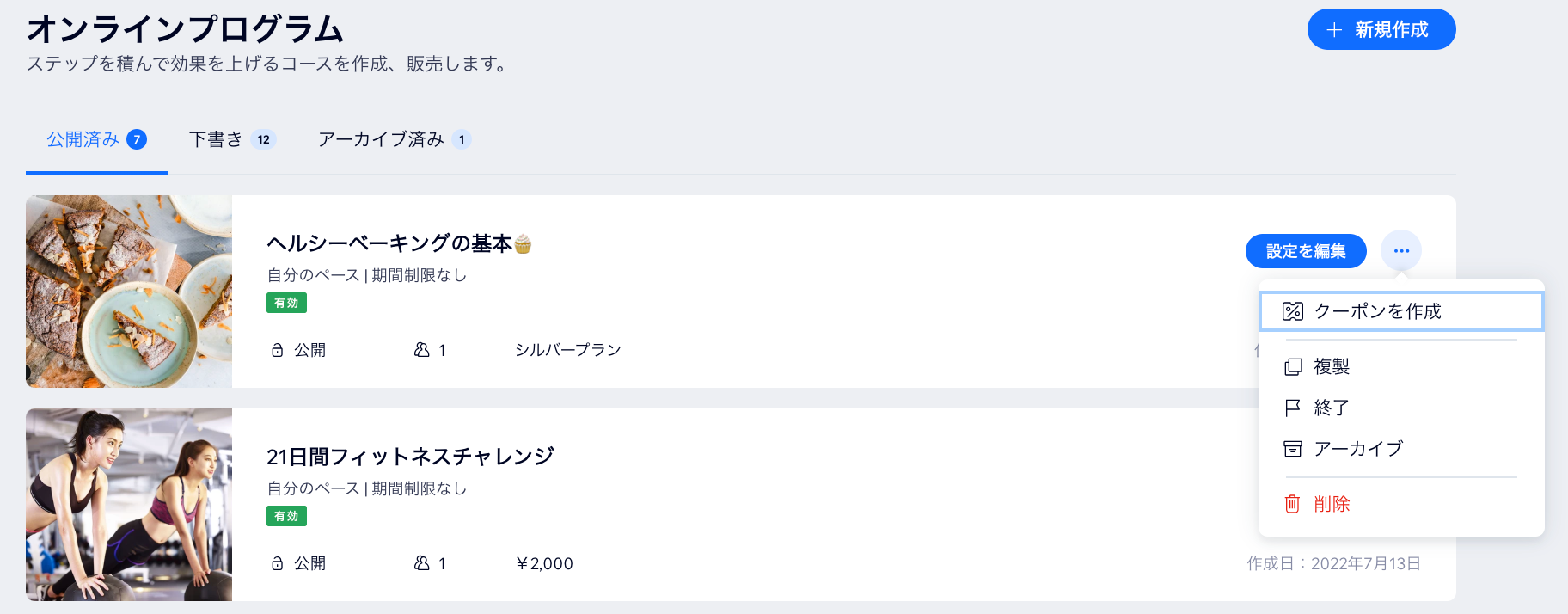Open the three-dot more options menu
Screen dimensions: 1568x614
tap(1402, 251)
